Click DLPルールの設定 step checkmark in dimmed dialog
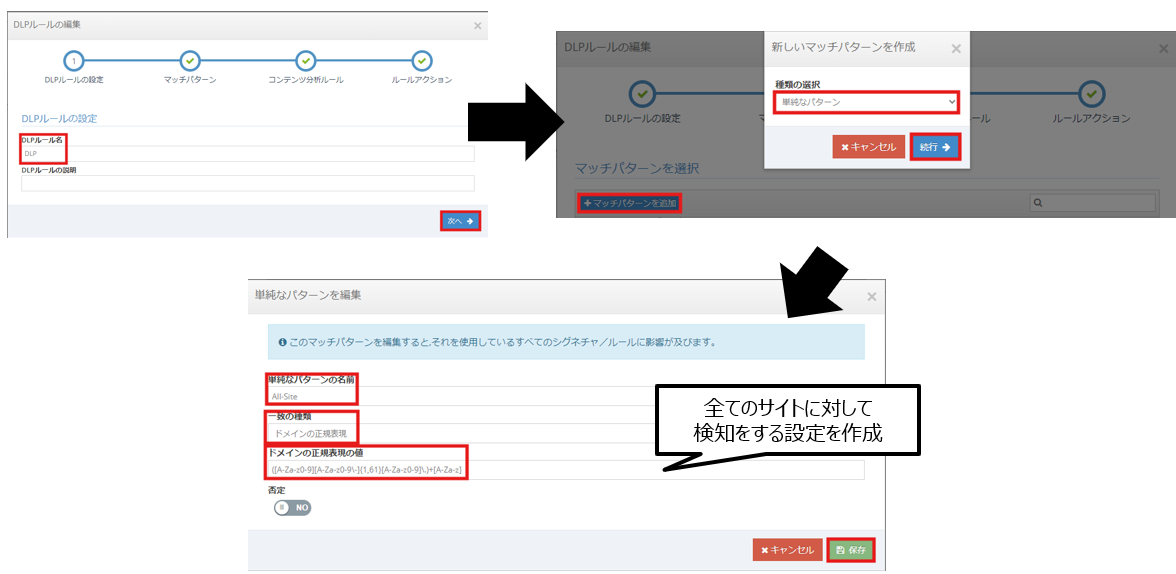The image size is (1176, 574). click(x=643, y=94)
